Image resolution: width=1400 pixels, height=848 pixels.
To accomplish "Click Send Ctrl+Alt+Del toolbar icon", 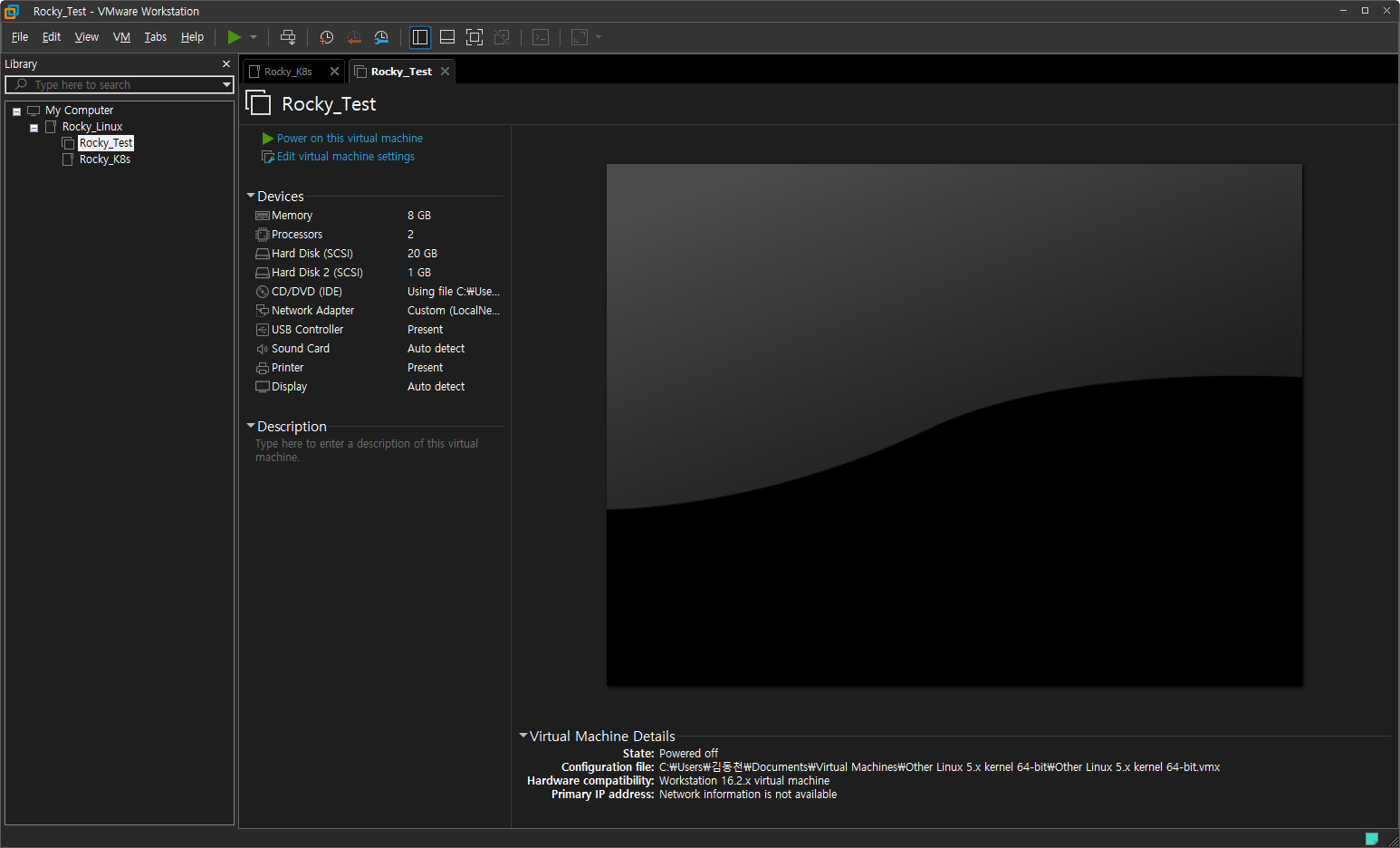I will coord(288,37).
